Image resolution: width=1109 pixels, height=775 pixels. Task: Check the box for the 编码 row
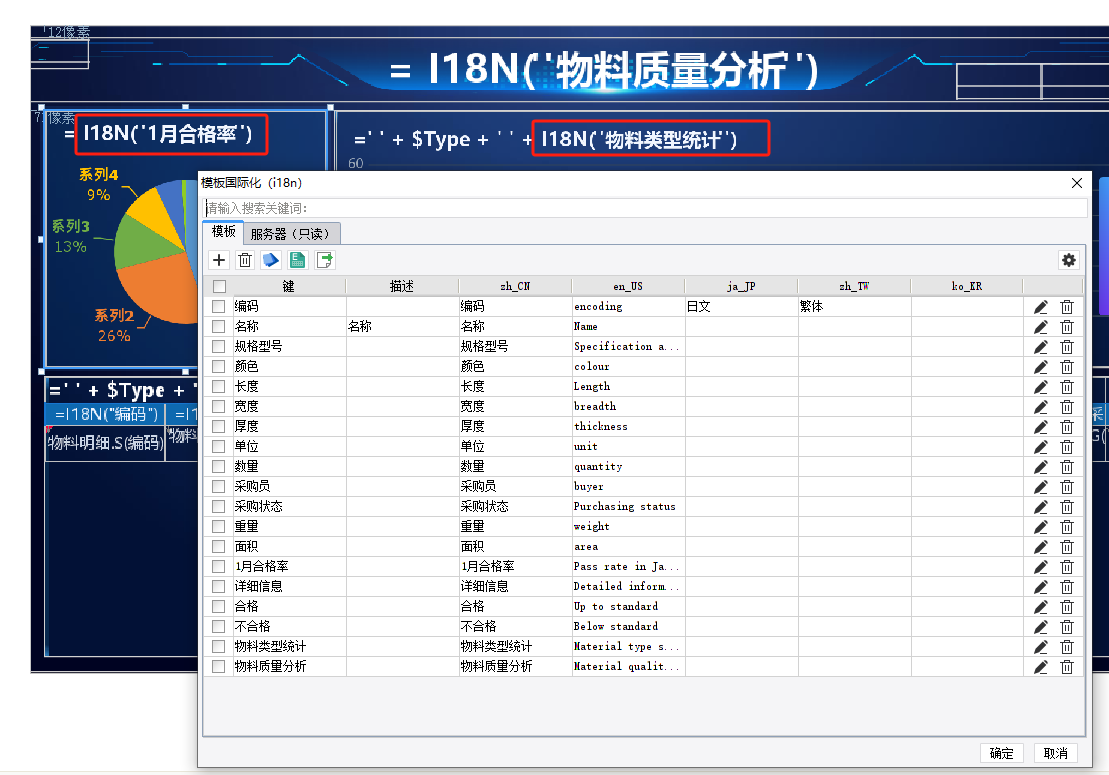pyautogui.click(x=219, y=306)
